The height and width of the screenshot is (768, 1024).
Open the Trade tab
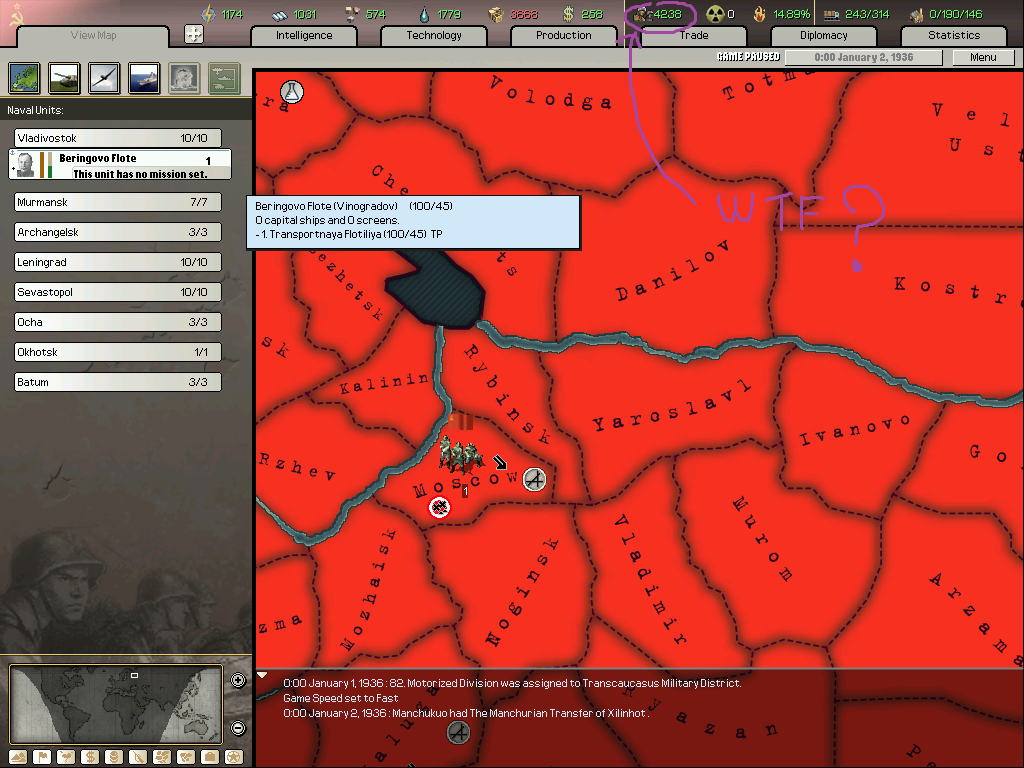click(x=694, y=36)
